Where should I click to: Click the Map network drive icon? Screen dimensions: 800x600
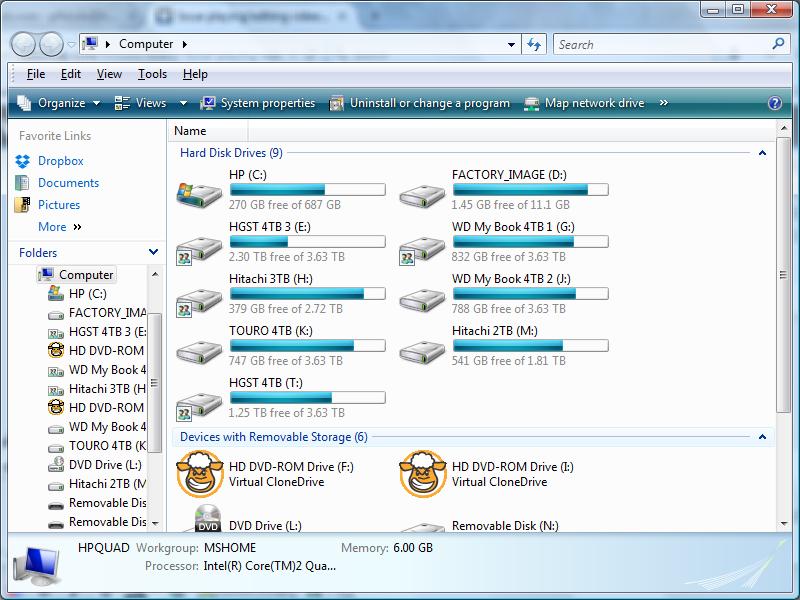click(x=532, y=104)
